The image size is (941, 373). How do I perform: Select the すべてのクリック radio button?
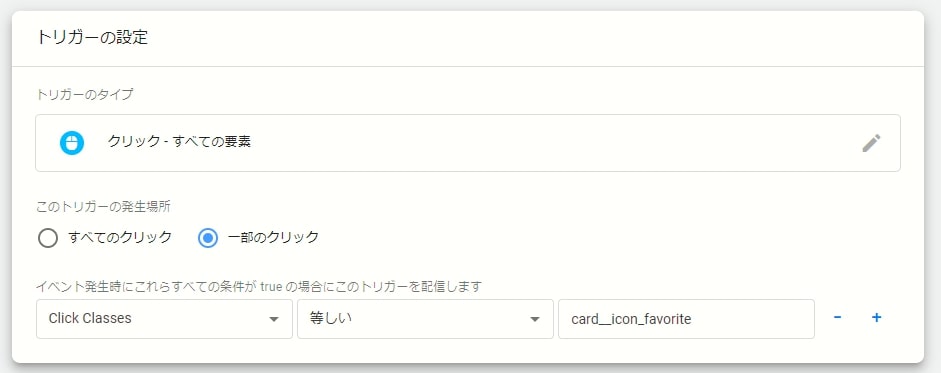pos(47,238)
